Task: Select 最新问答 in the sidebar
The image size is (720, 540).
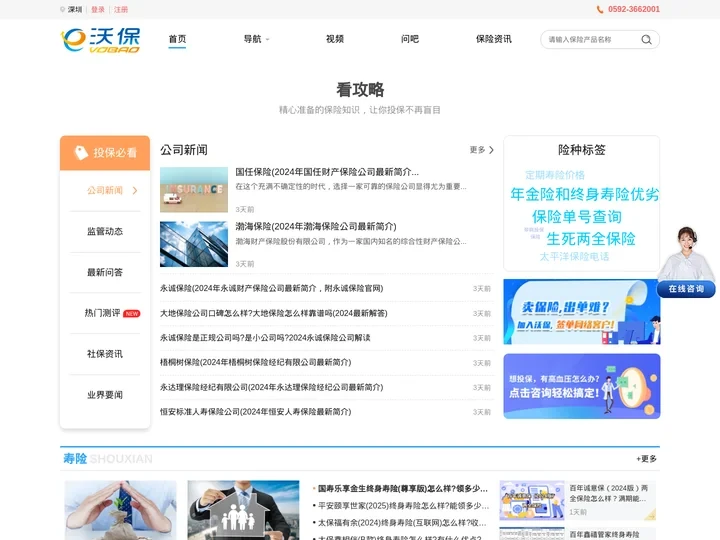Action: [x=105, y=272]
